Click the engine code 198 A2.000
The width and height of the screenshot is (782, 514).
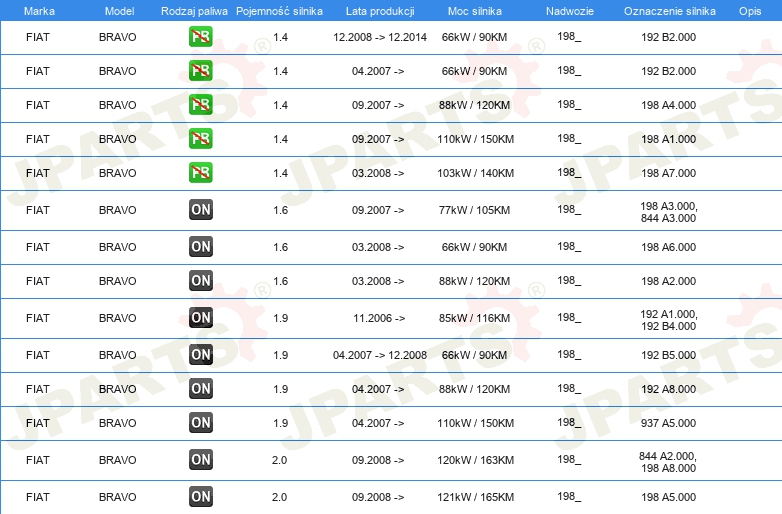[669, 281]
